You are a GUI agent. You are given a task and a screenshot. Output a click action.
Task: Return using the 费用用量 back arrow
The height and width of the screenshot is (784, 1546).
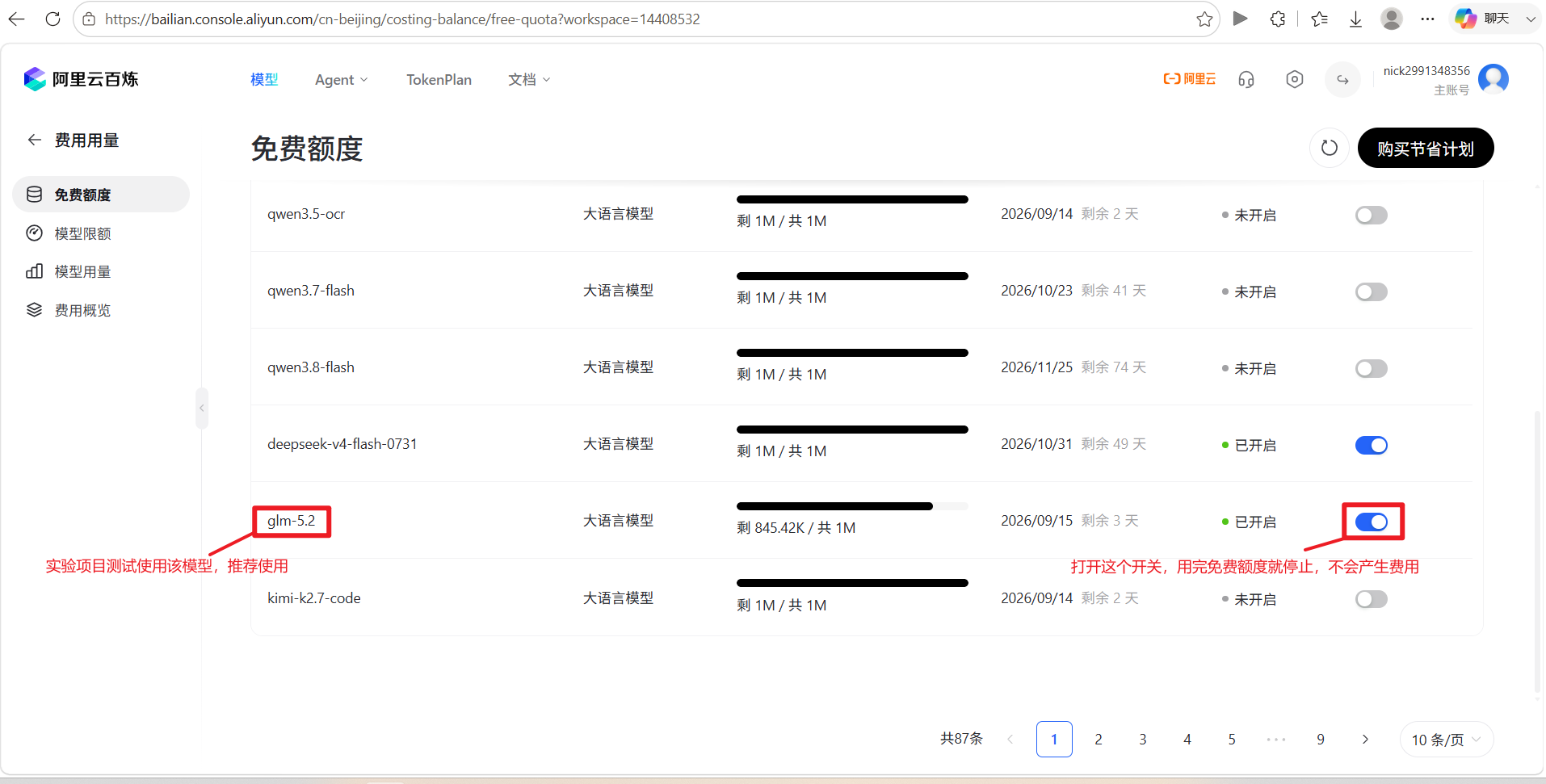34,140
